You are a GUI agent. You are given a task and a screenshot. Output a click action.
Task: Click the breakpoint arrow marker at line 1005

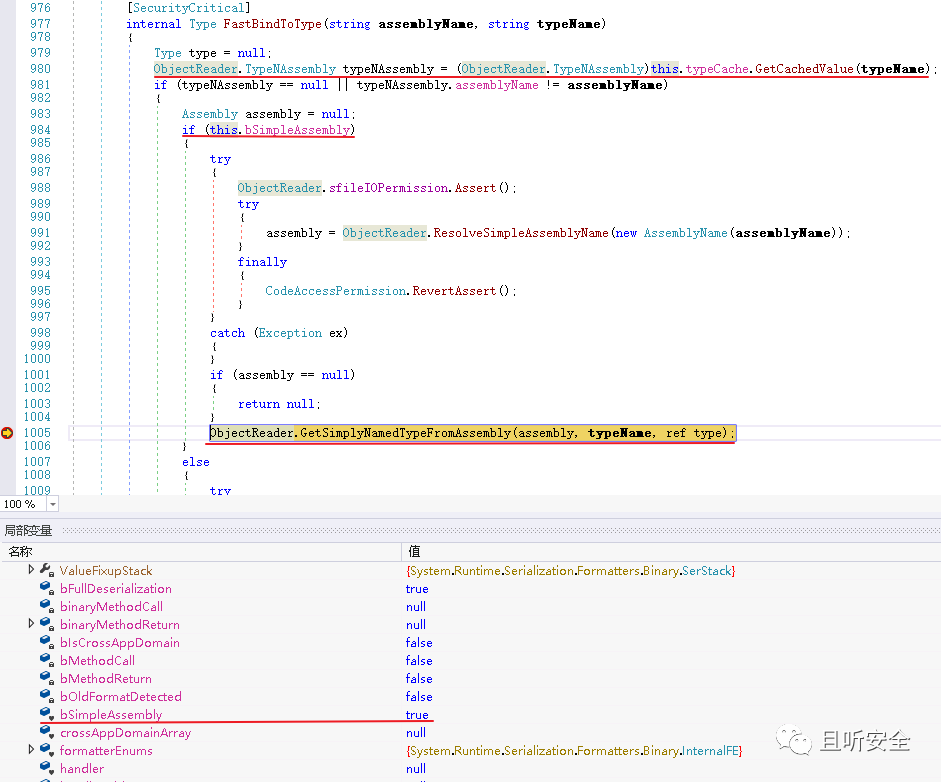7,433
